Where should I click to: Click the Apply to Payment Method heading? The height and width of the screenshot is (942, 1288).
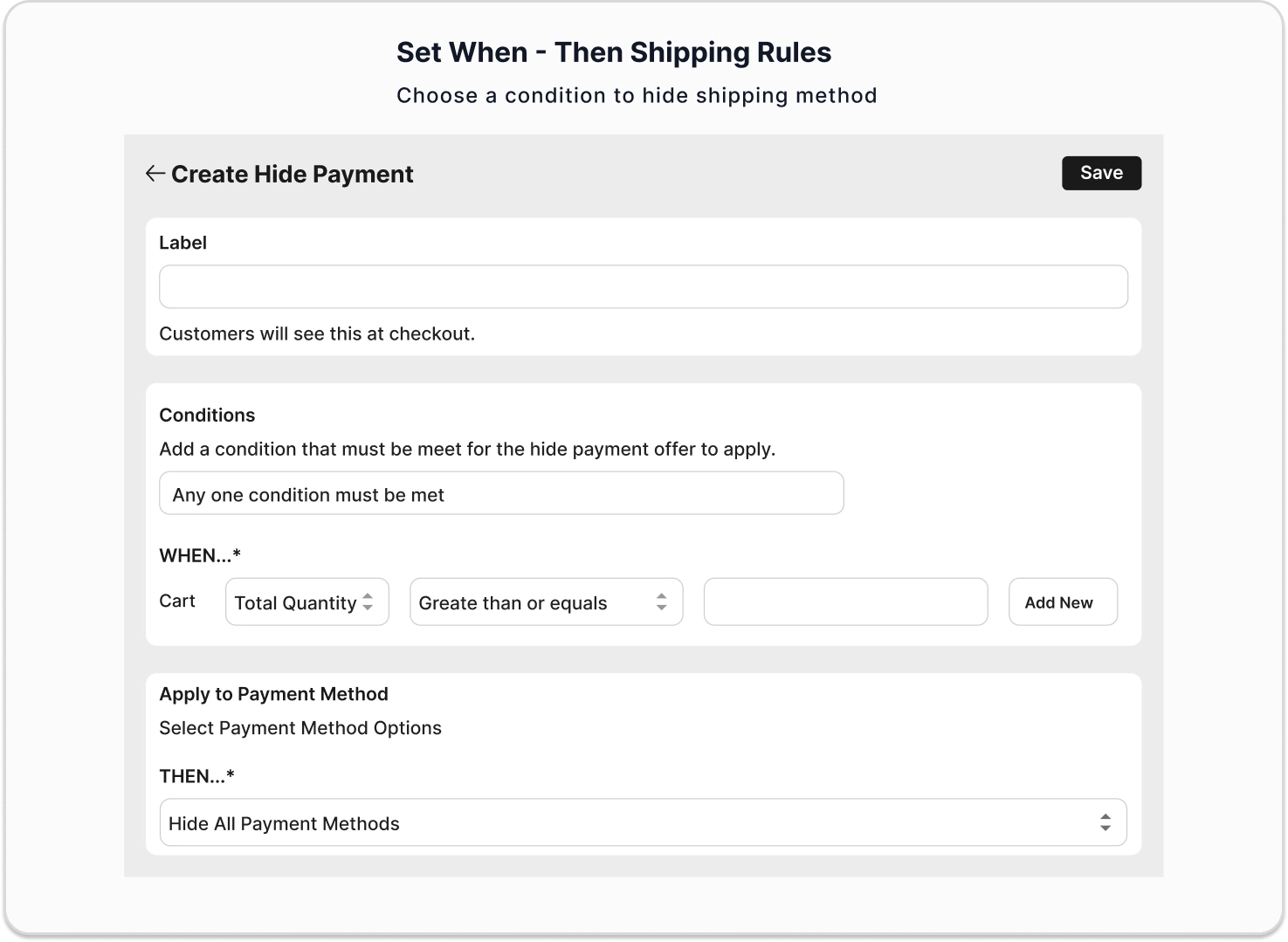pyautogui.click(x=273, y=694)
